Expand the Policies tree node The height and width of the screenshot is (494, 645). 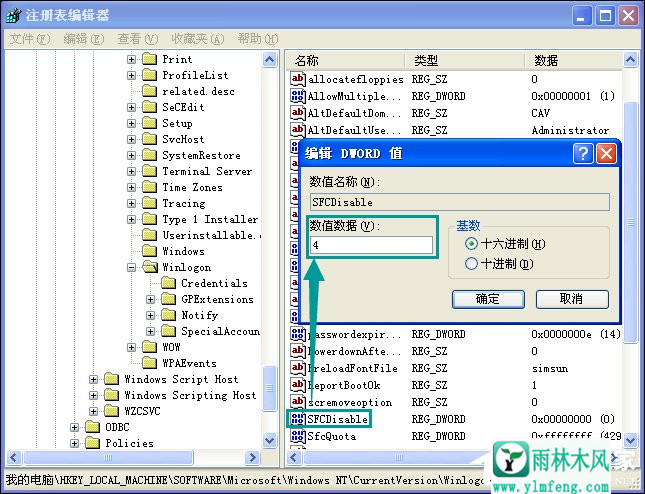click(74, 443)
